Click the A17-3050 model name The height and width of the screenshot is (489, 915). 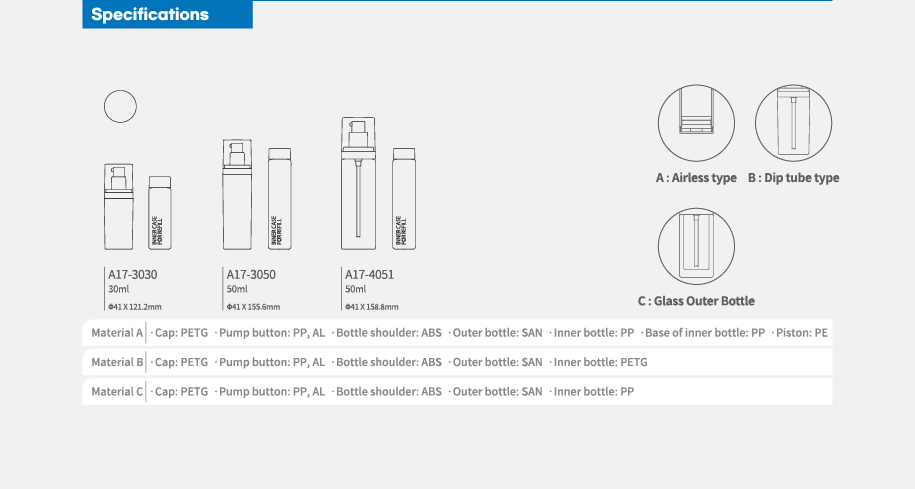[x=251, y=274]
